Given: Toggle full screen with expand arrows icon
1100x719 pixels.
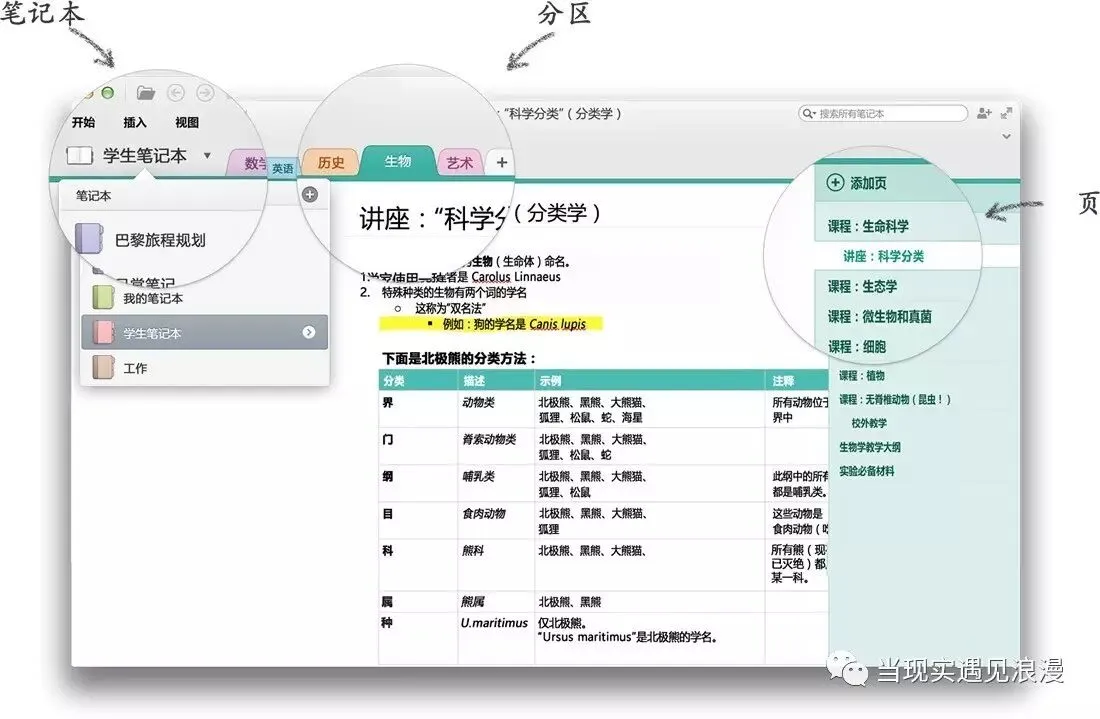Looking at the screenshot, I should click(x=1007, y=112).
